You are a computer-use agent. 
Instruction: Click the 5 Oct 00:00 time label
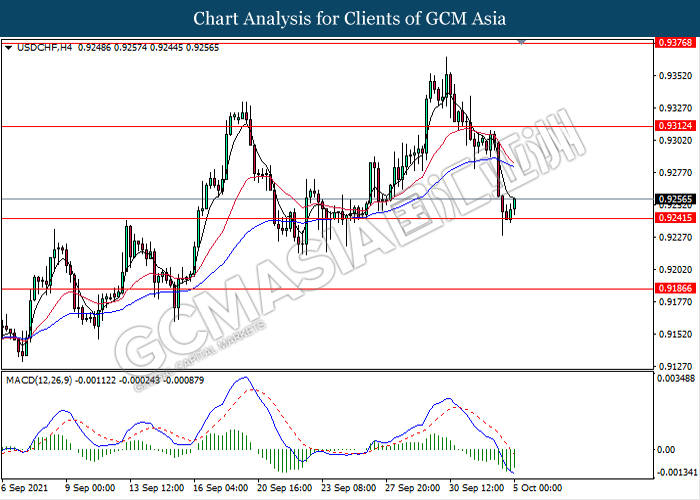(538, 488)
